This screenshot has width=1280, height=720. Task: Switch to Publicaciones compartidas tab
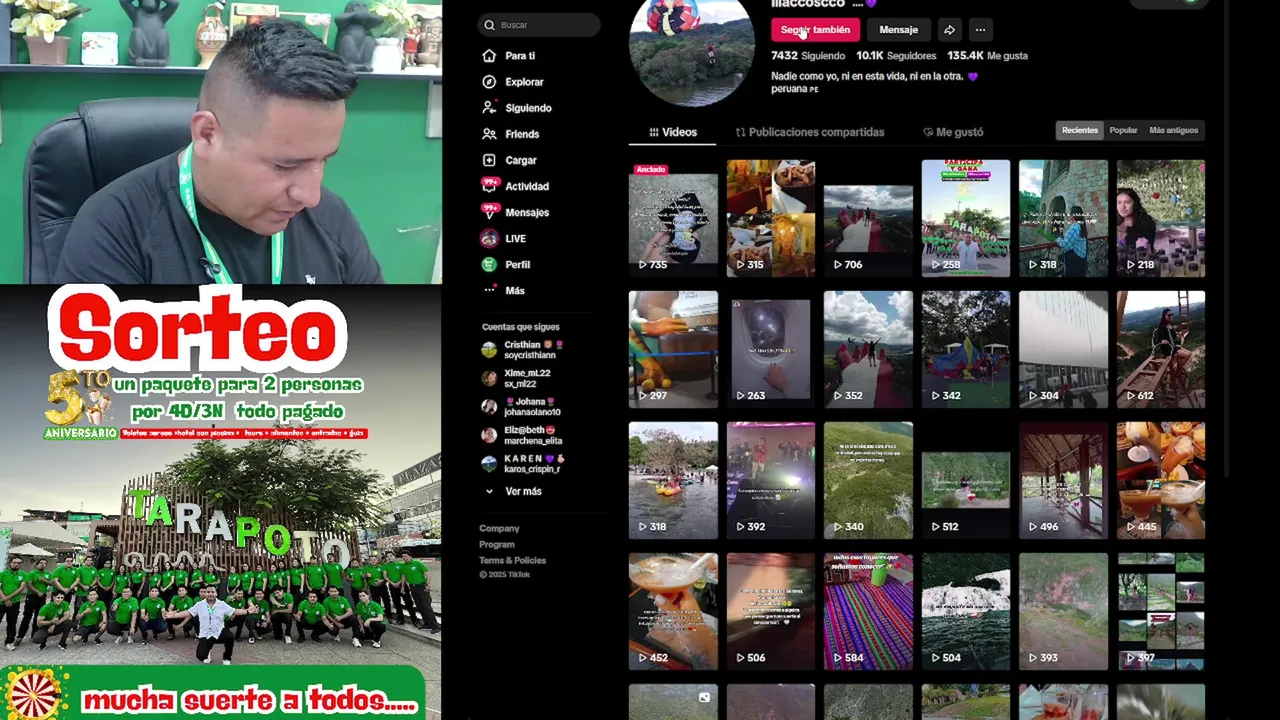click(809, 132)
